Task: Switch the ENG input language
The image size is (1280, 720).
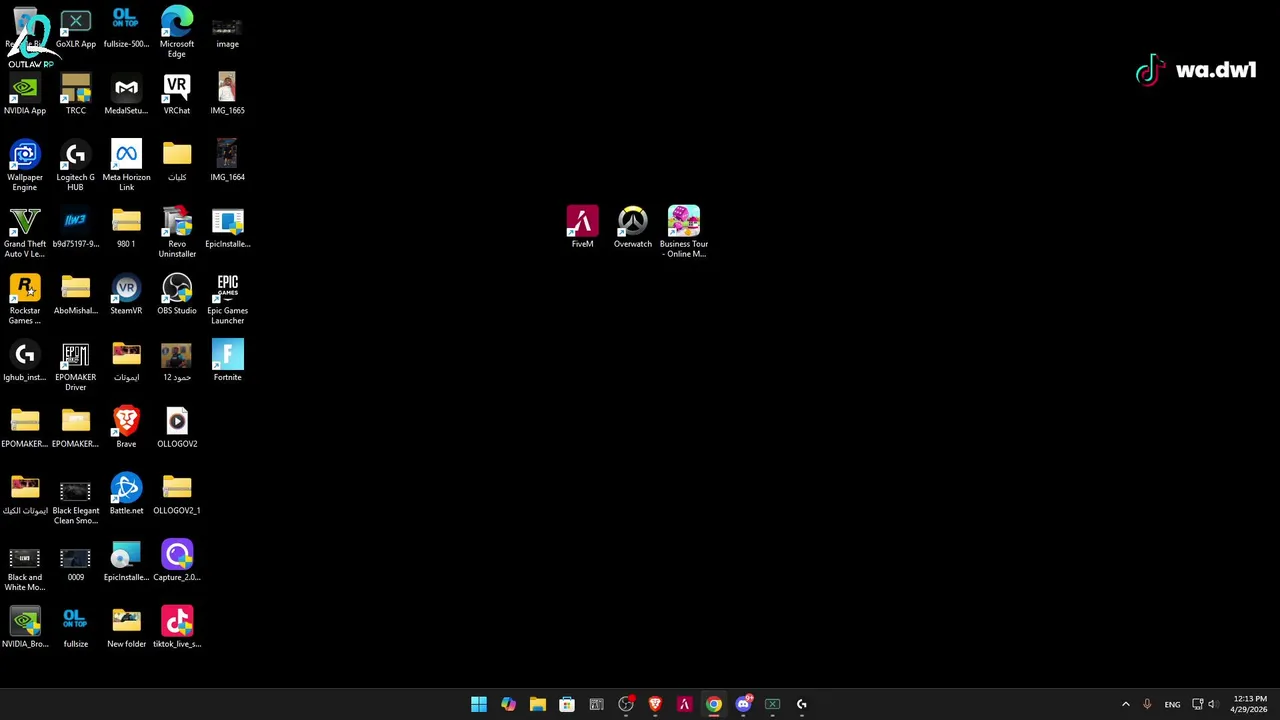Action: (x=1172, y=704)
